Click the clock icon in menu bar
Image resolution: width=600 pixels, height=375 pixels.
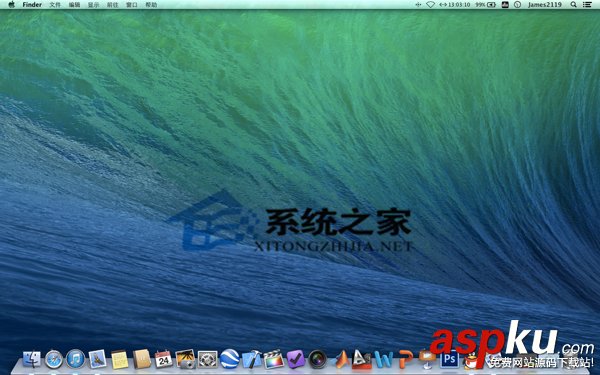(517, 5)
